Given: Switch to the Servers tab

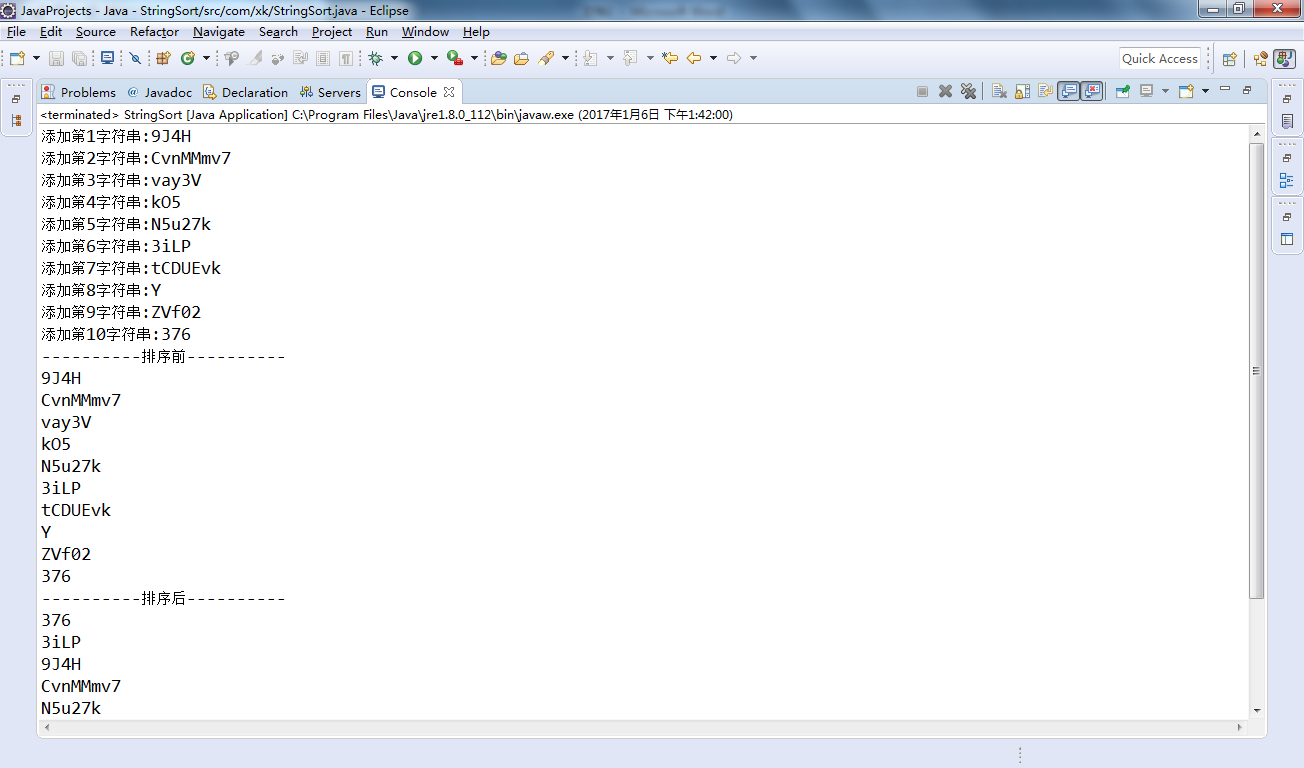Looking at the screenshot, I should click(x=330, y=92).
